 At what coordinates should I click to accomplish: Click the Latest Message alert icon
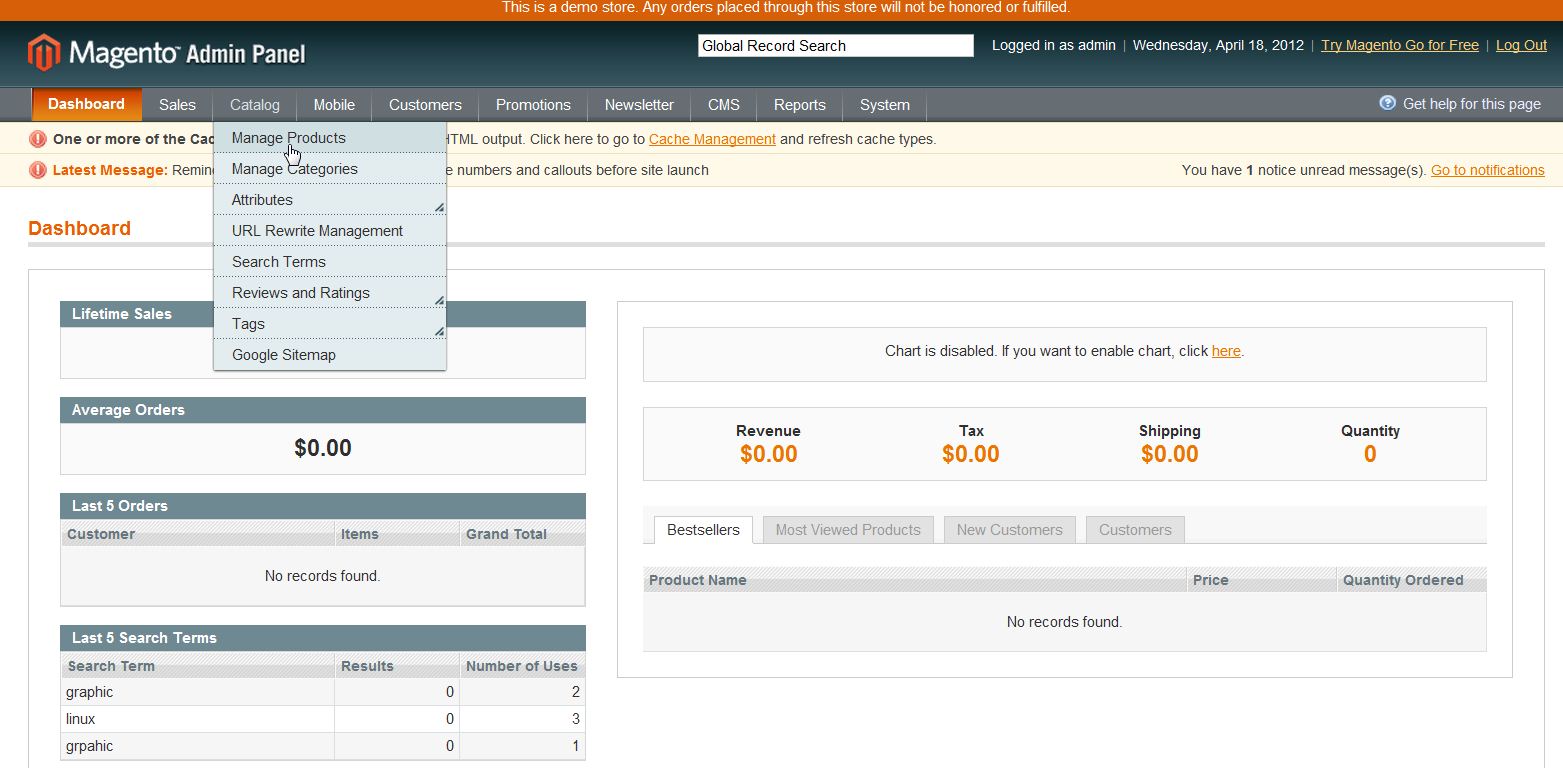[38, 170]
